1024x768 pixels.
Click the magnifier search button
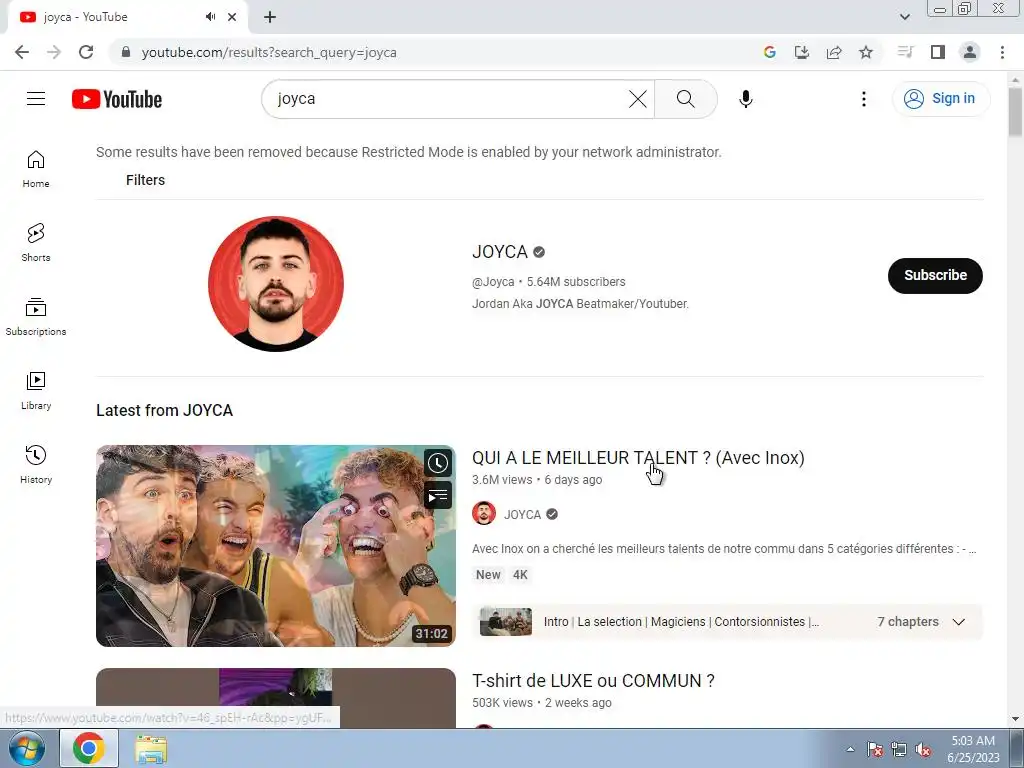pyautogui.click(x=686, y=99)
